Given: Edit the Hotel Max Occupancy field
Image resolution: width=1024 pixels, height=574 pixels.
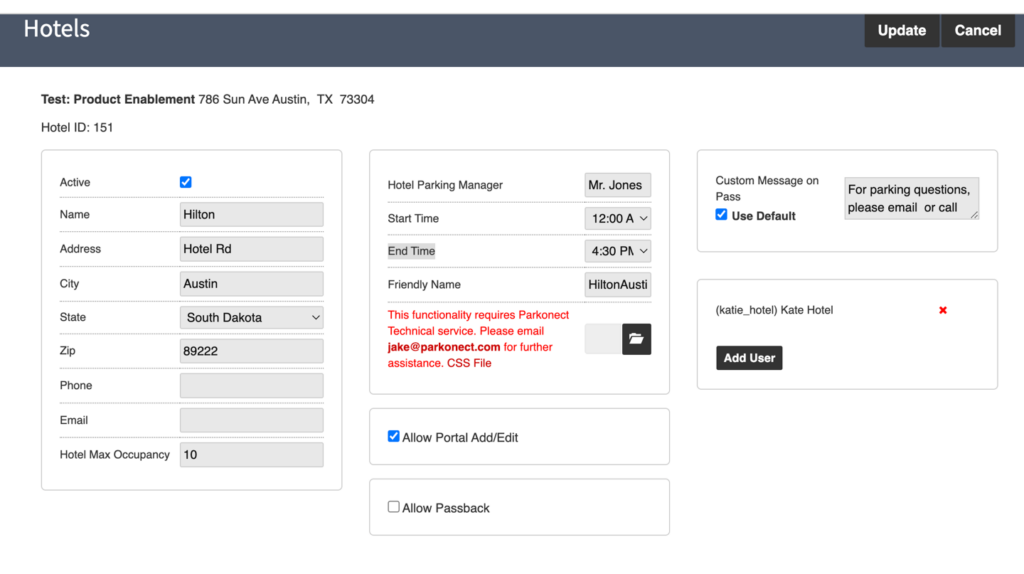Looking at the screenshot, I should [252, 455].
